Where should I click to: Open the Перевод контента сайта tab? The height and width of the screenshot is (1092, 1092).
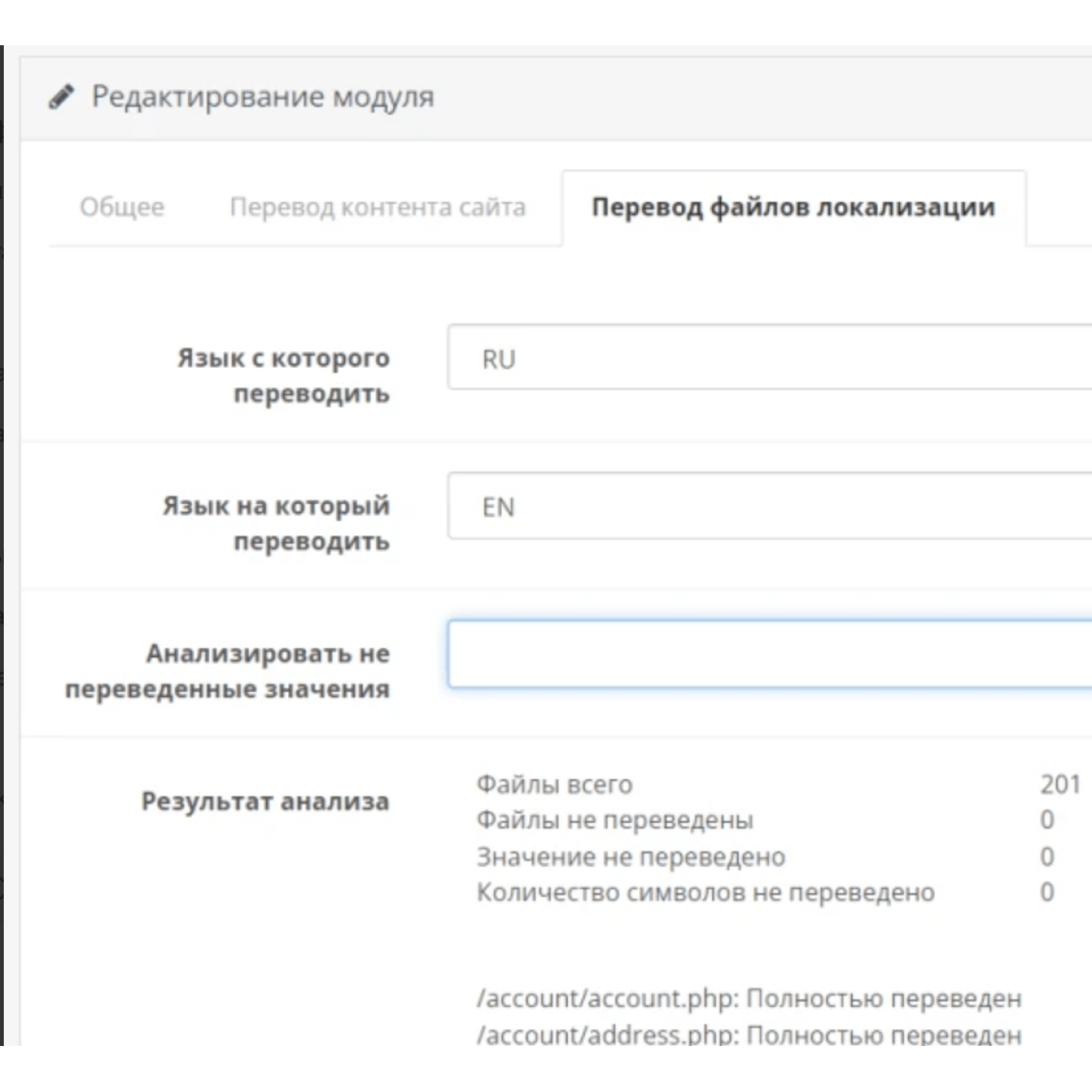coord(378,207)
